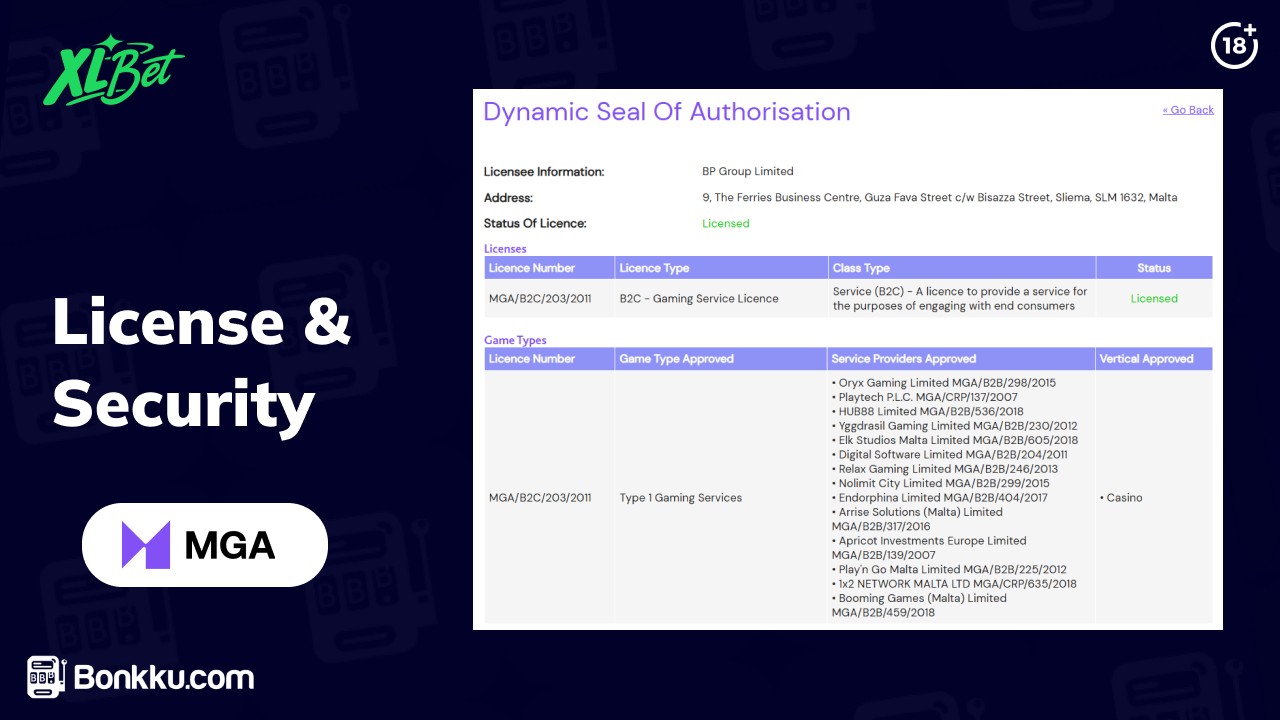This screenshot has width=1280, height=720.
Task: Click the purple MGA logo icon
Action: pos(146,545)
